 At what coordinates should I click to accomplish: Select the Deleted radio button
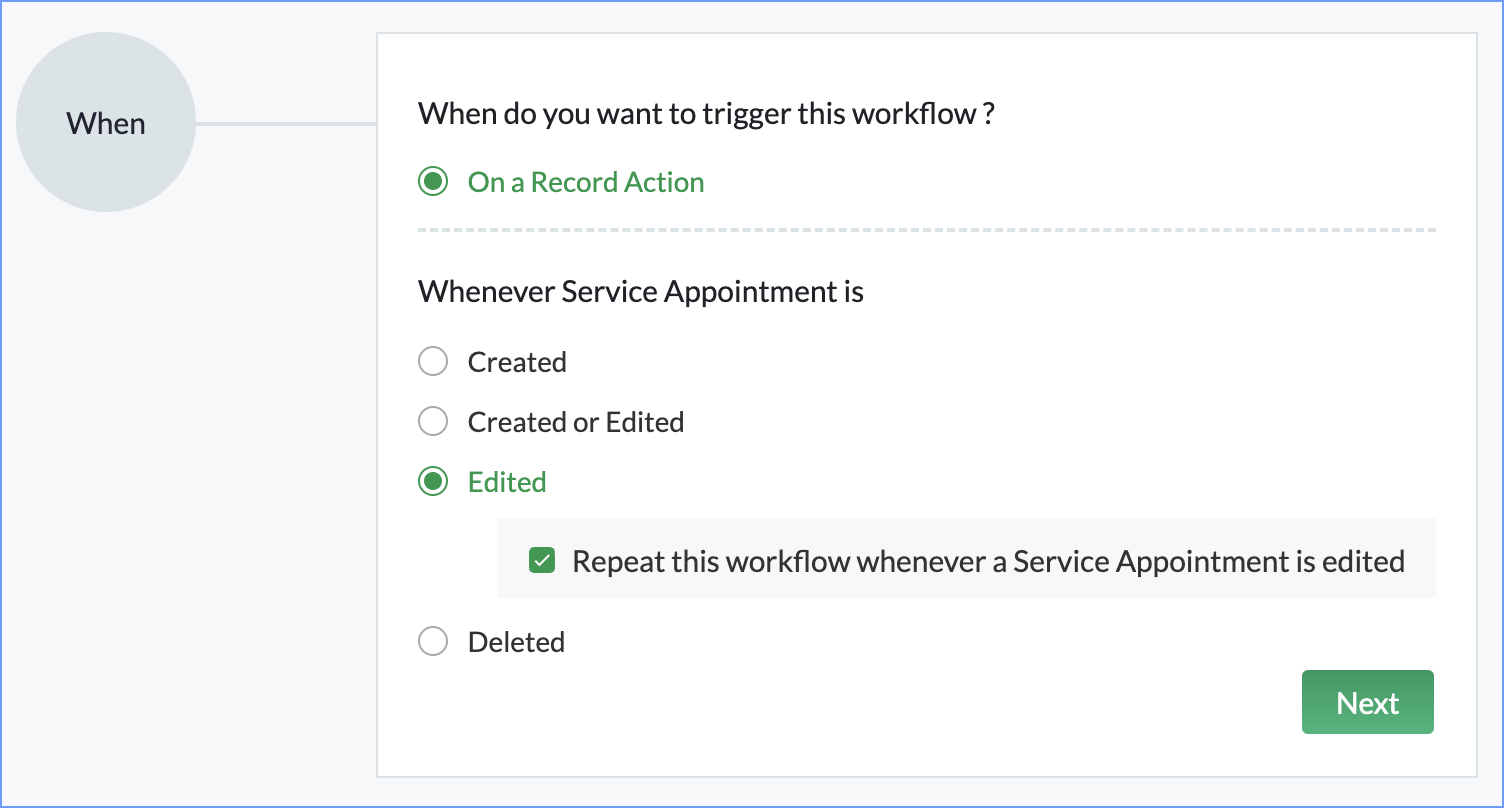432,642
